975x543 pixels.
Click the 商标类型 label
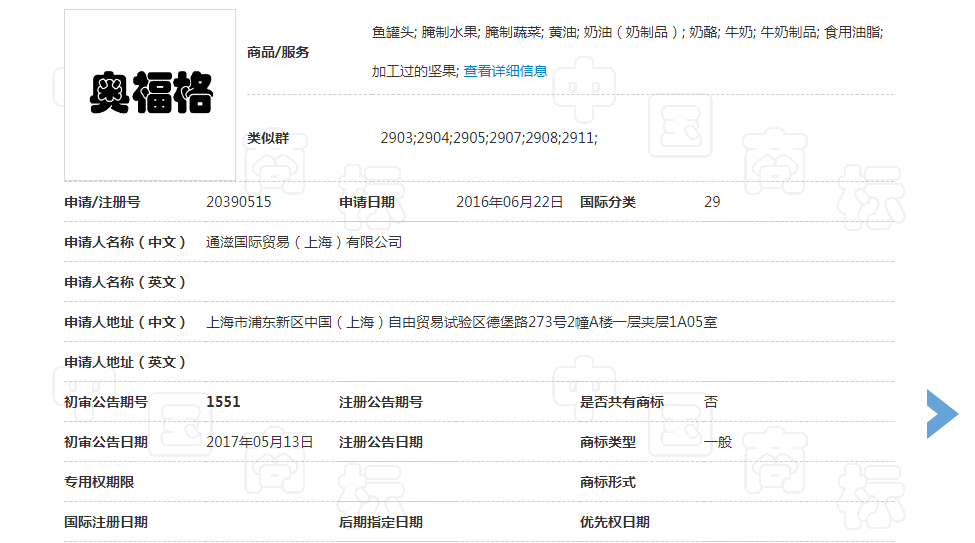(608, 442)
